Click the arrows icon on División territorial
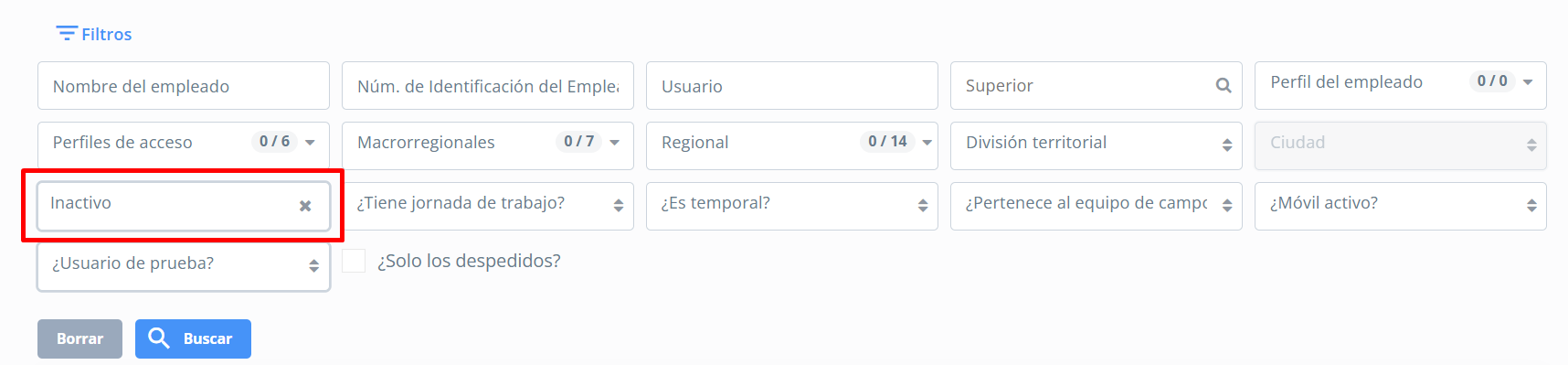Viewport: 1568px width, 365px height. 1227,145
